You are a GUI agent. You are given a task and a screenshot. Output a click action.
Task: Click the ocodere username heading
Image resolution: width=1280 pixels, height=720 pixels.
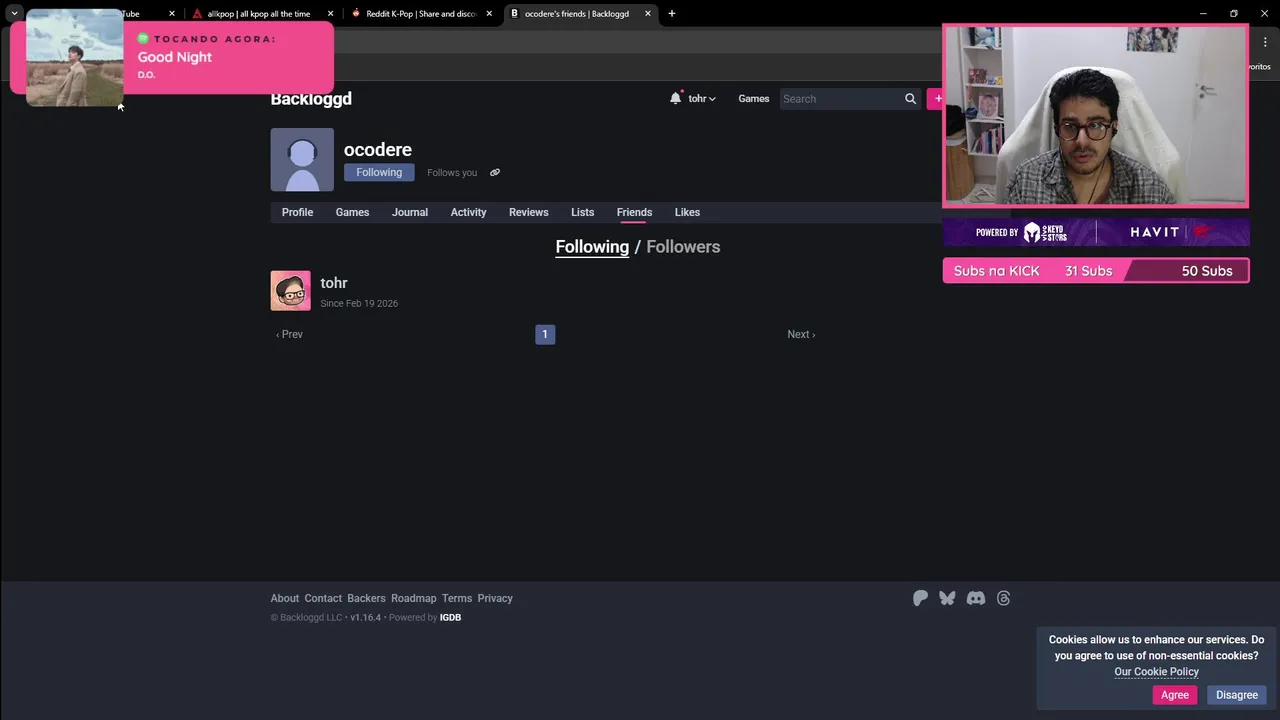[x=378, y=150]
